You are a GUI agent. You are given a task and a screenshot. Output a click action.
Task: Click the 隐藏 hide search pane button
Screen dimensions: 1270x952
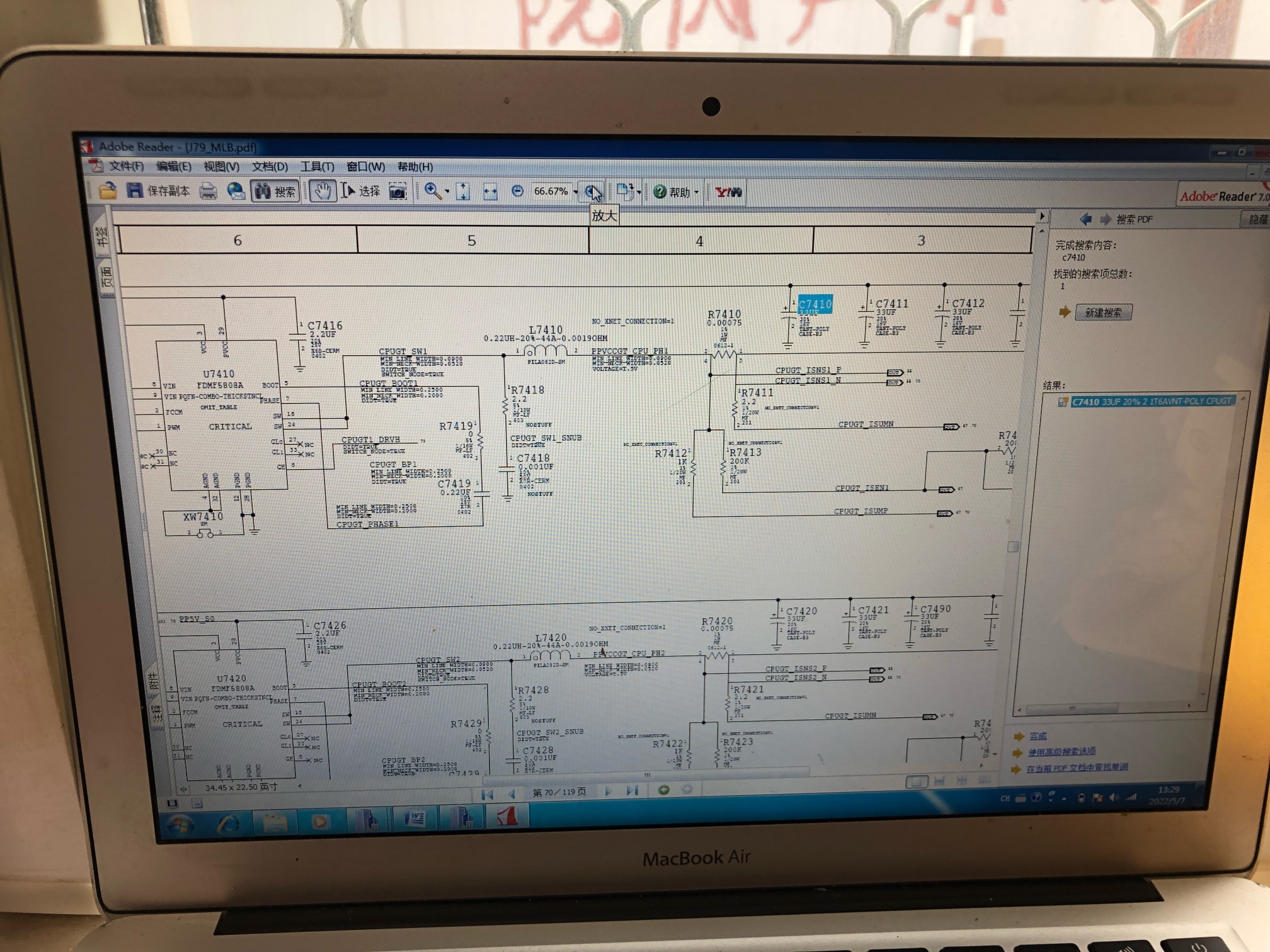tap(1255, 219)
